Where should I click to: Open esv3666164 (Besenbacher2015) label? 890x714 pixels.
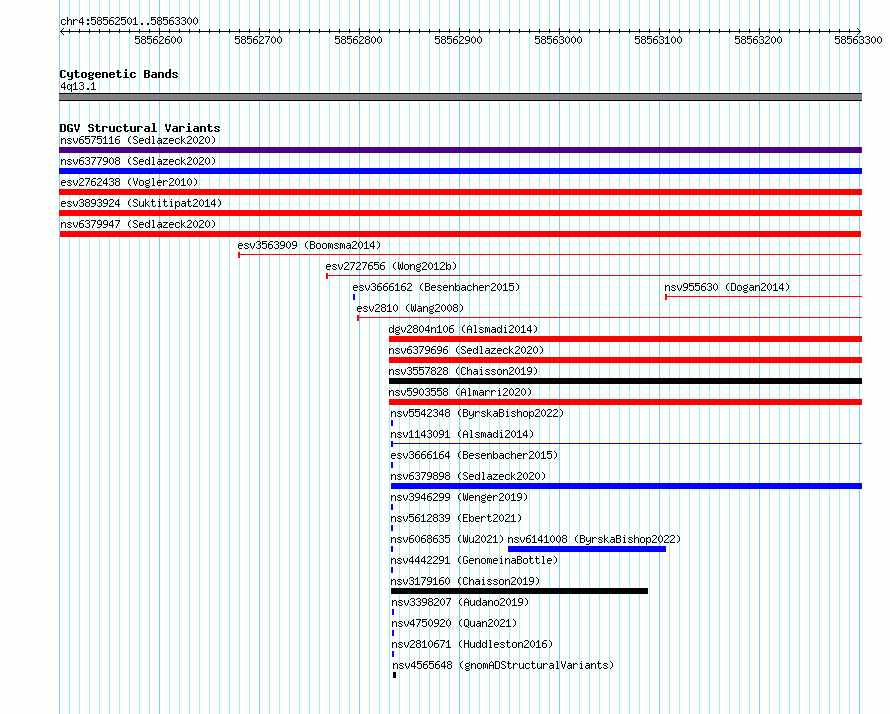[x=474, y=455]
